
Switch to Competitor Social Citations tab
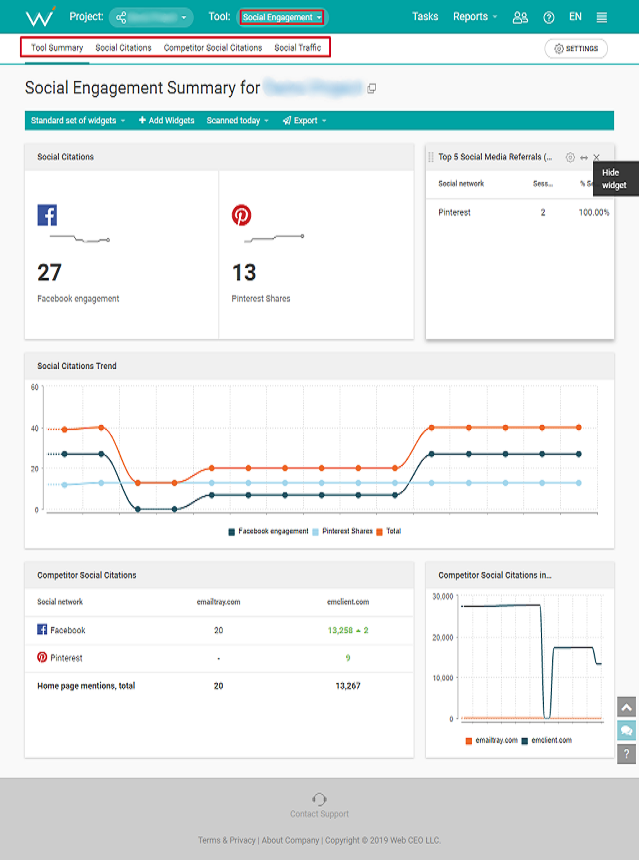coord(213,48)
